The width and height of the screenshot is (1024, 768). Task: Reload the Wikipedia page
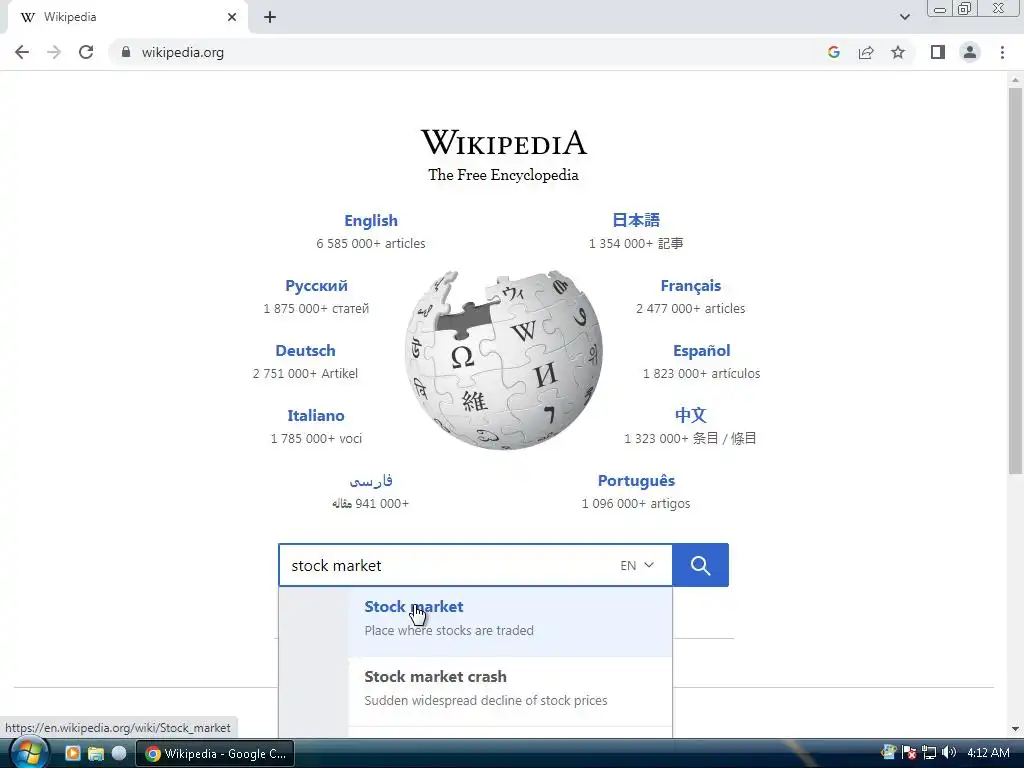point(86,52)
